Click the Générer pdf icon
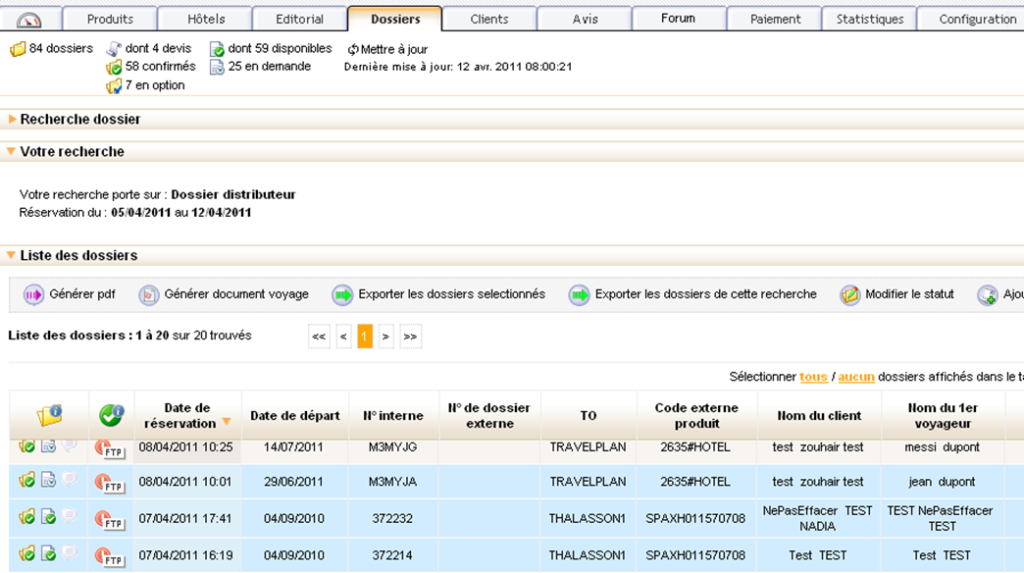The height and width of the screenshot is (573, 1024). click(34, 295)
